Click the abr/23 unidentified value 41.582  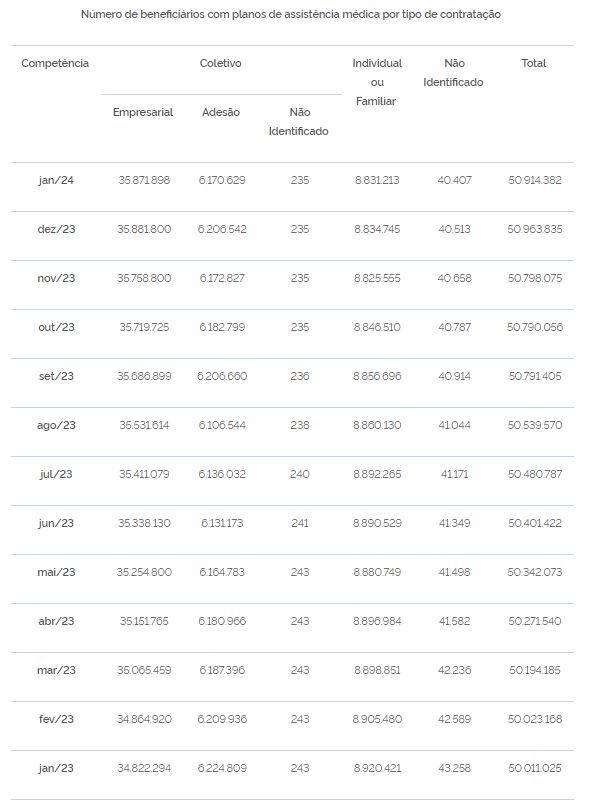[x=454, y=621]
